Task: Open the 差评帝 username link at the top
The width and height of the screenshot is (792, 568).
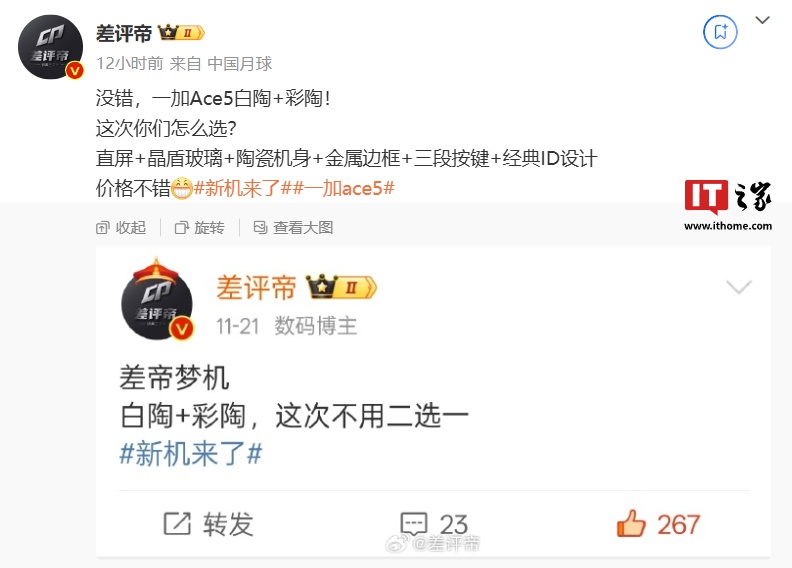Action: 124,34
